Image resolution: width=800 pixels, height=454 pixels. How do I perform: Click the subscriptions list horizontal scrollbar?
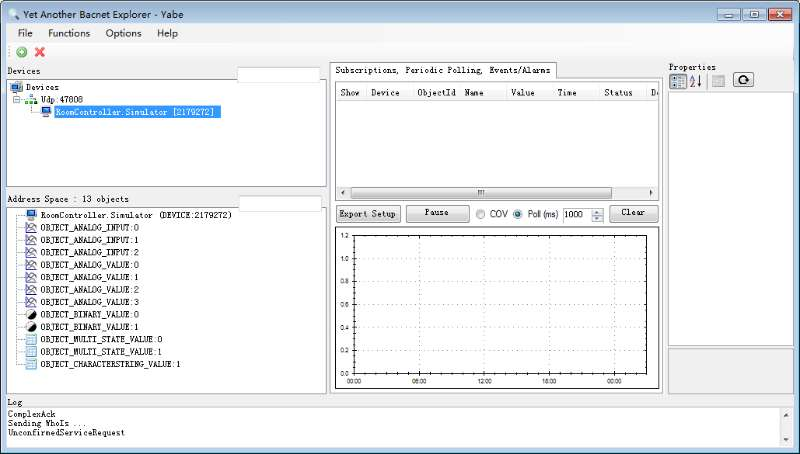(x=480, y=193)
